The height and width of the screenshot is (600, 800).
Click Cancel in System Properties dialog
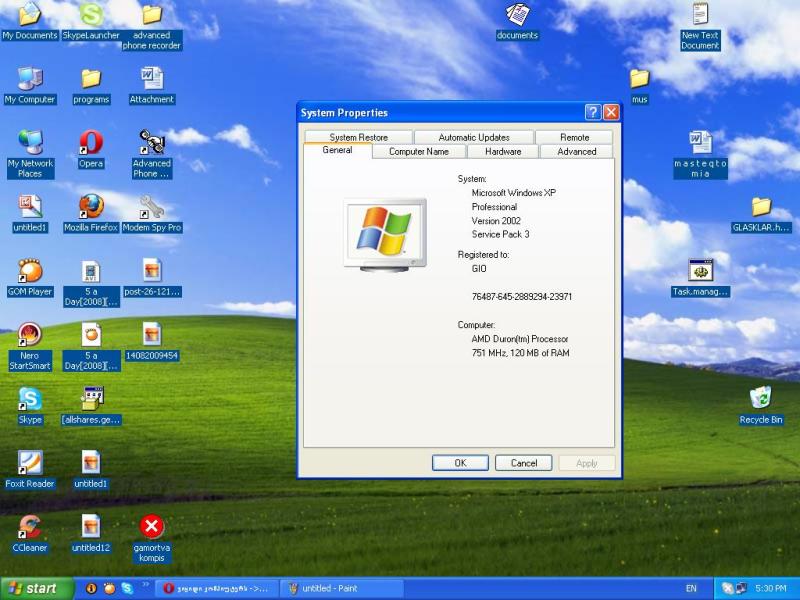pos(524,463)
